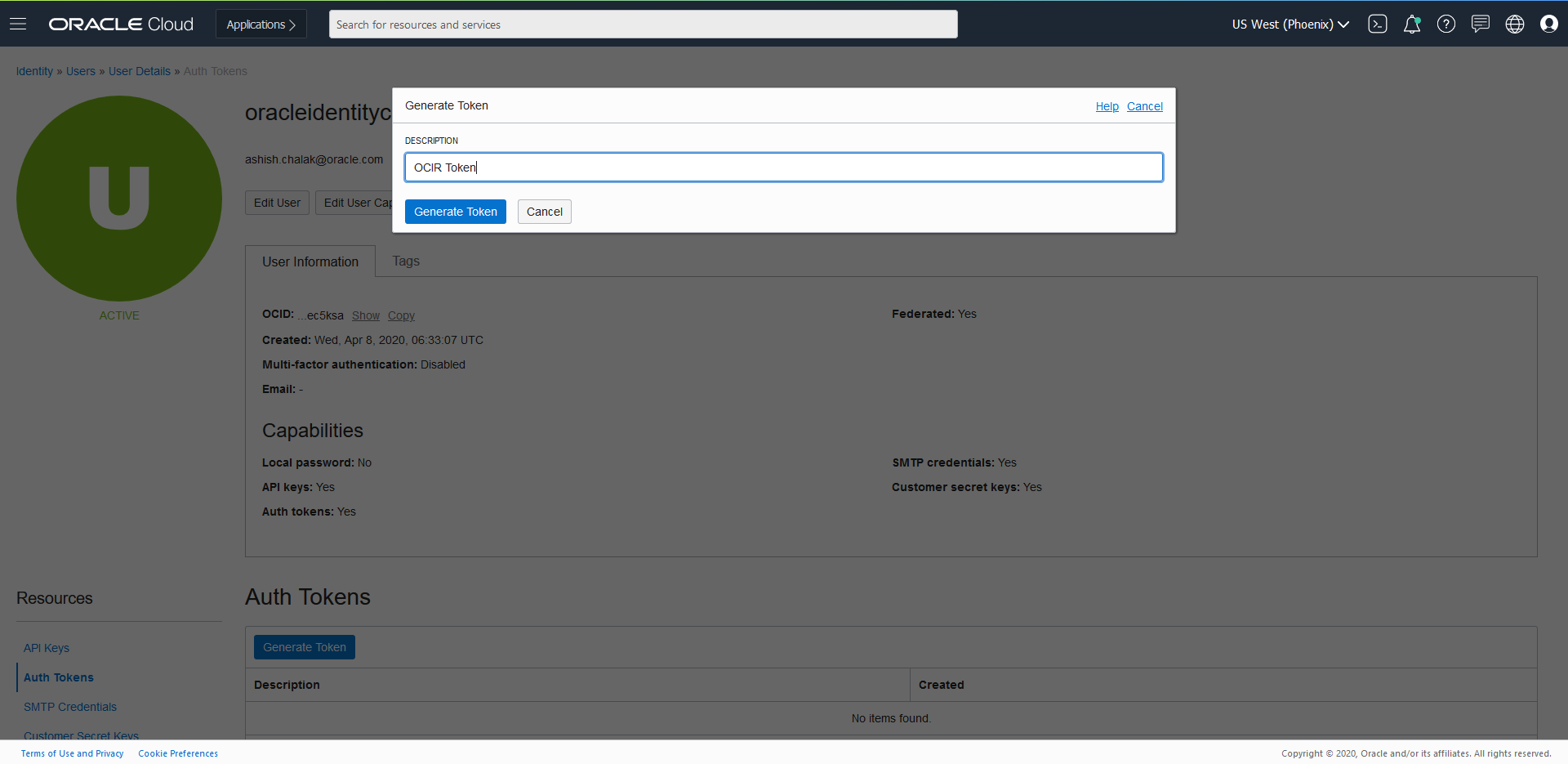Click the Oracle copyright notice text

tap(1416, 753)
